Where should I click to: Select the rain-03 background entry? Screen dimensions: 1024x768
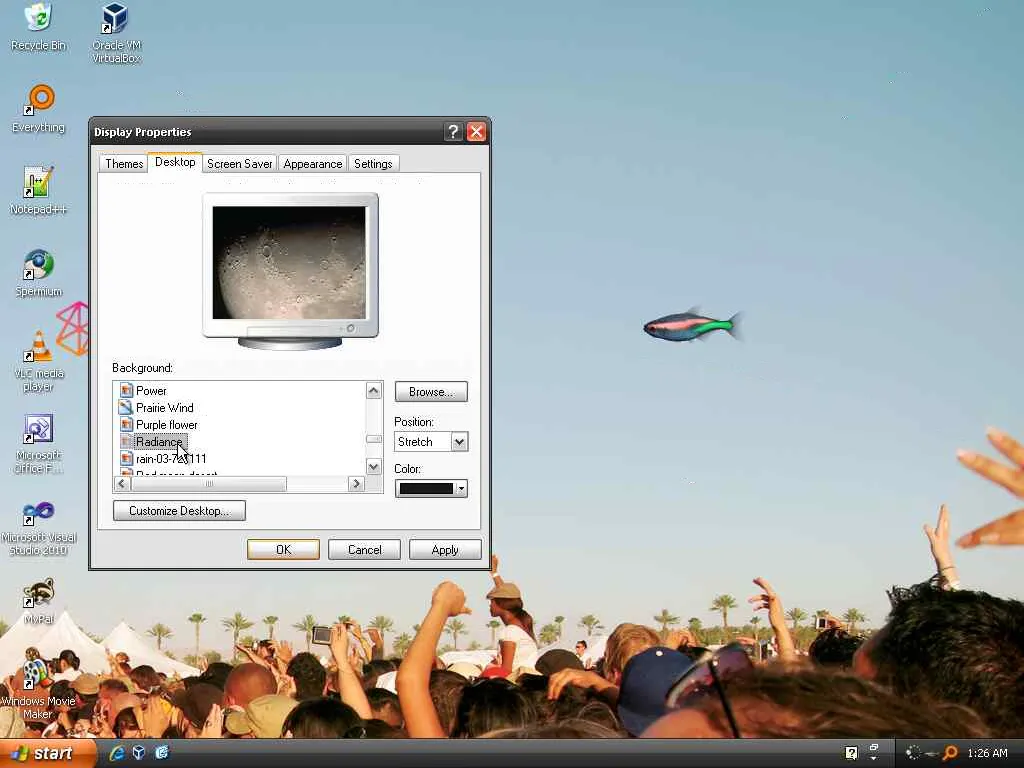[171, 458]
